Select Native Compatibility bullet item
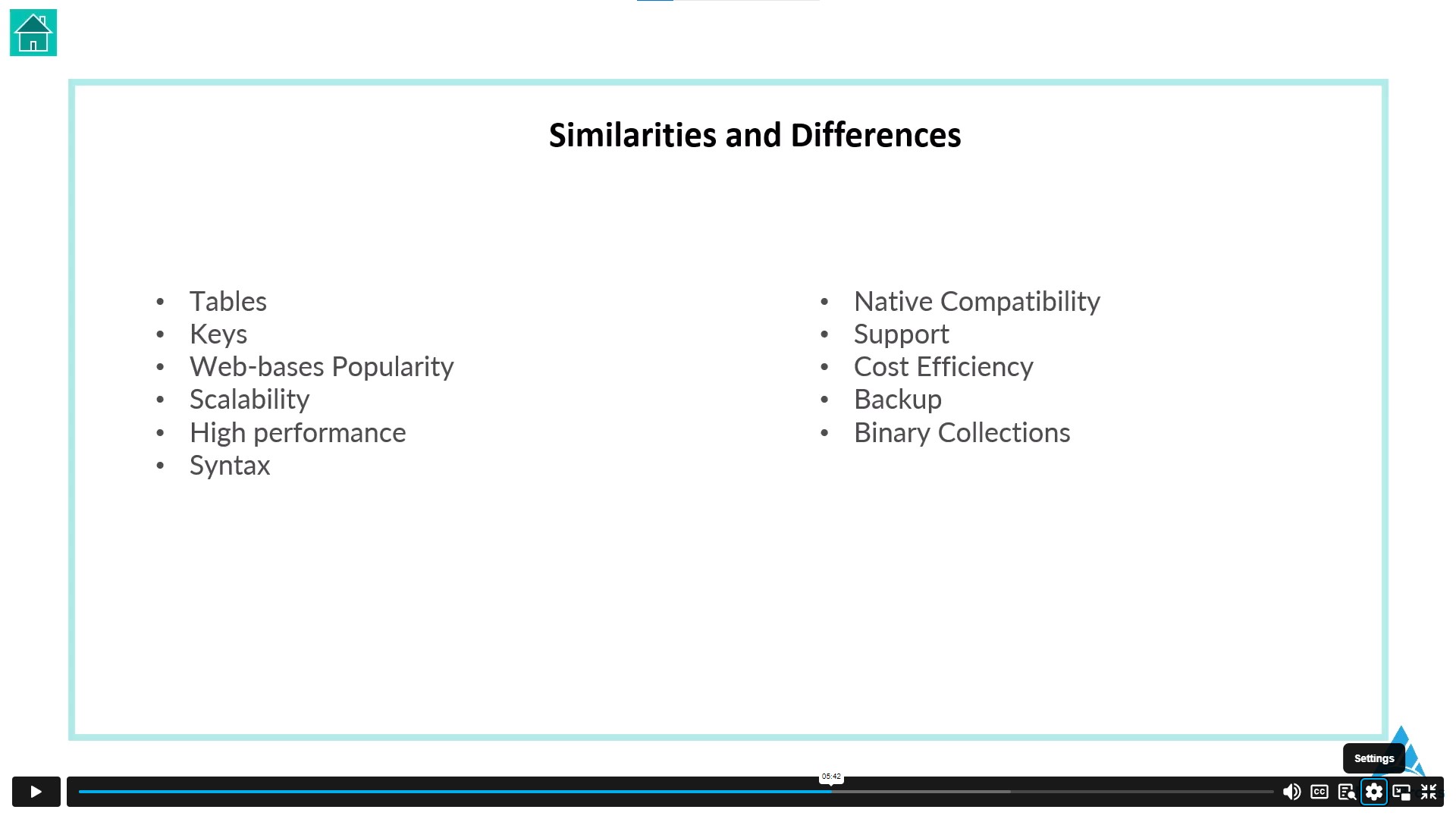 click(975, 300)
